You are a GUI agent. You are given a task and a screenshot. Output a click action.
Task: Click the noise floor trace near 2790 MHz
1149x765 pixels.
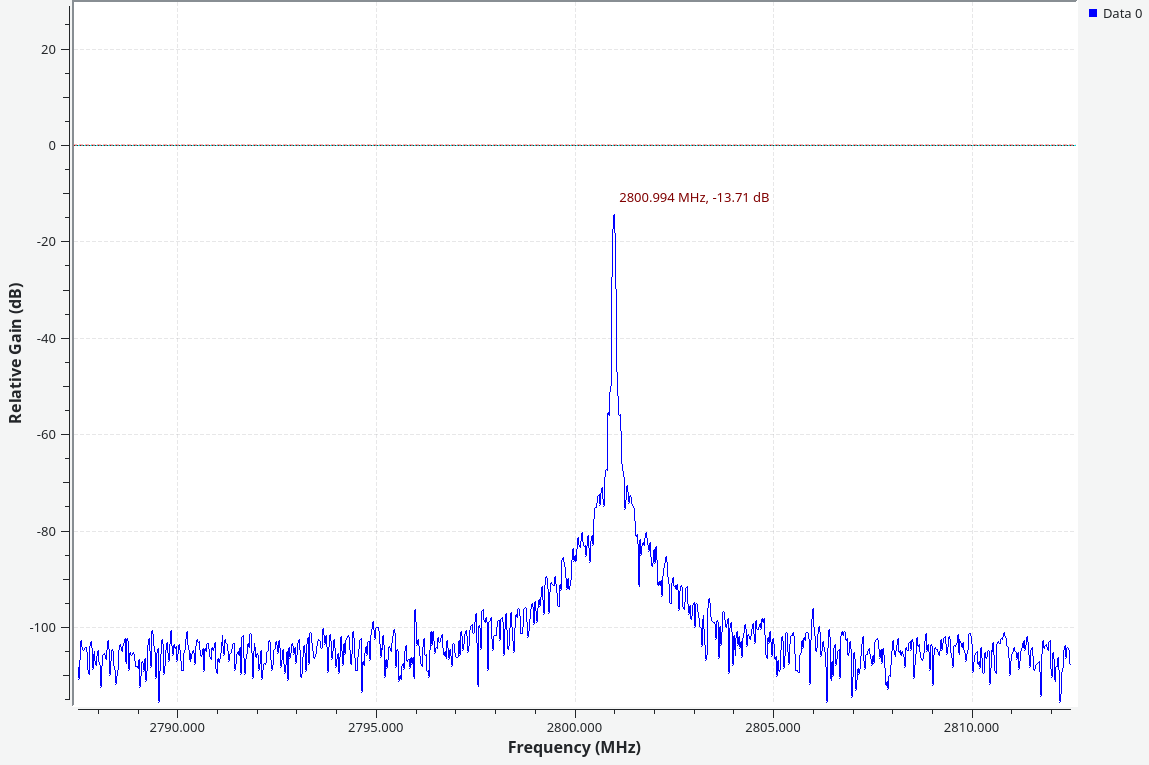pyautogui.click(x=177, y=651)
